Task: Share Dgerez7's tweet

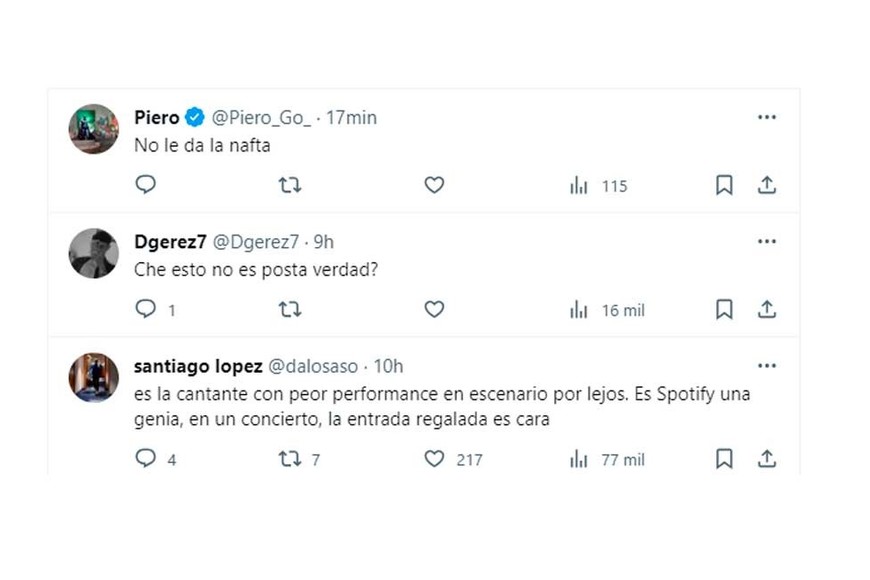Action: pyautogui.click(x=767, y=310)
